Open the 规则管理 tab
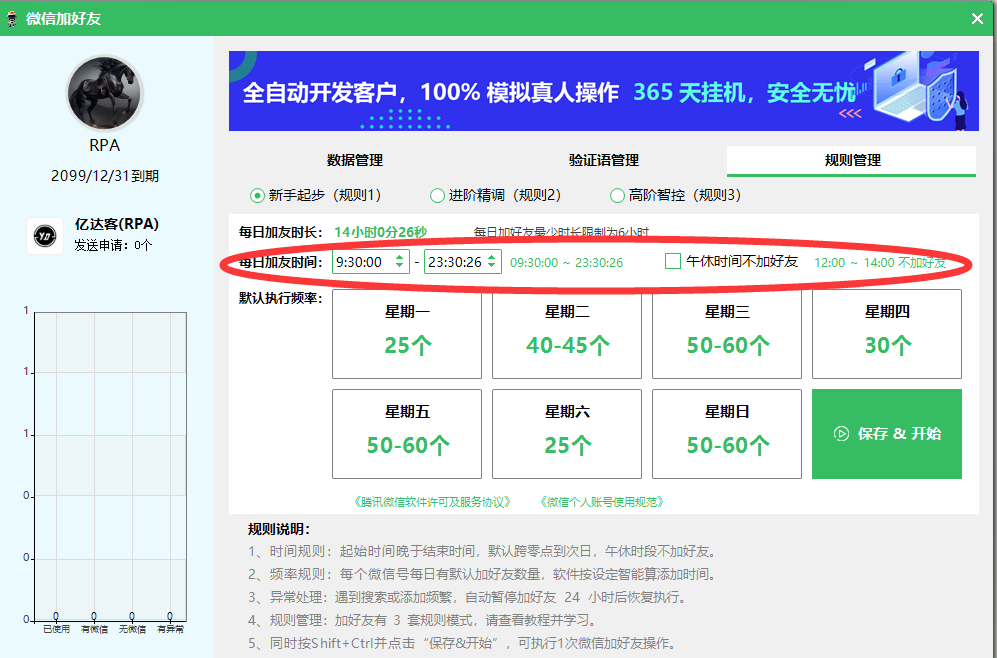Screen dimensions: 997x658 (852, 160)
